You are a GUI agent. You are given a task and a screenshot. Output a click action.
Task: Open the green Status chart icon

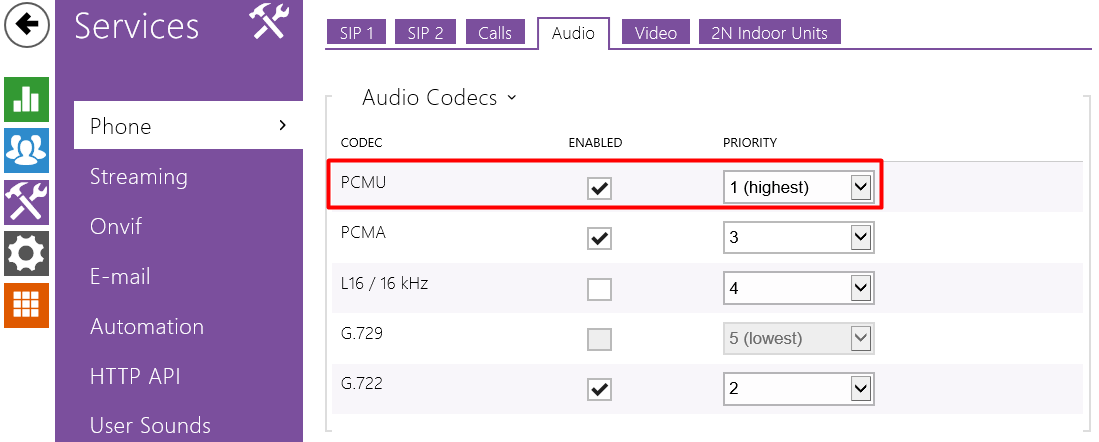click(27, 99)
